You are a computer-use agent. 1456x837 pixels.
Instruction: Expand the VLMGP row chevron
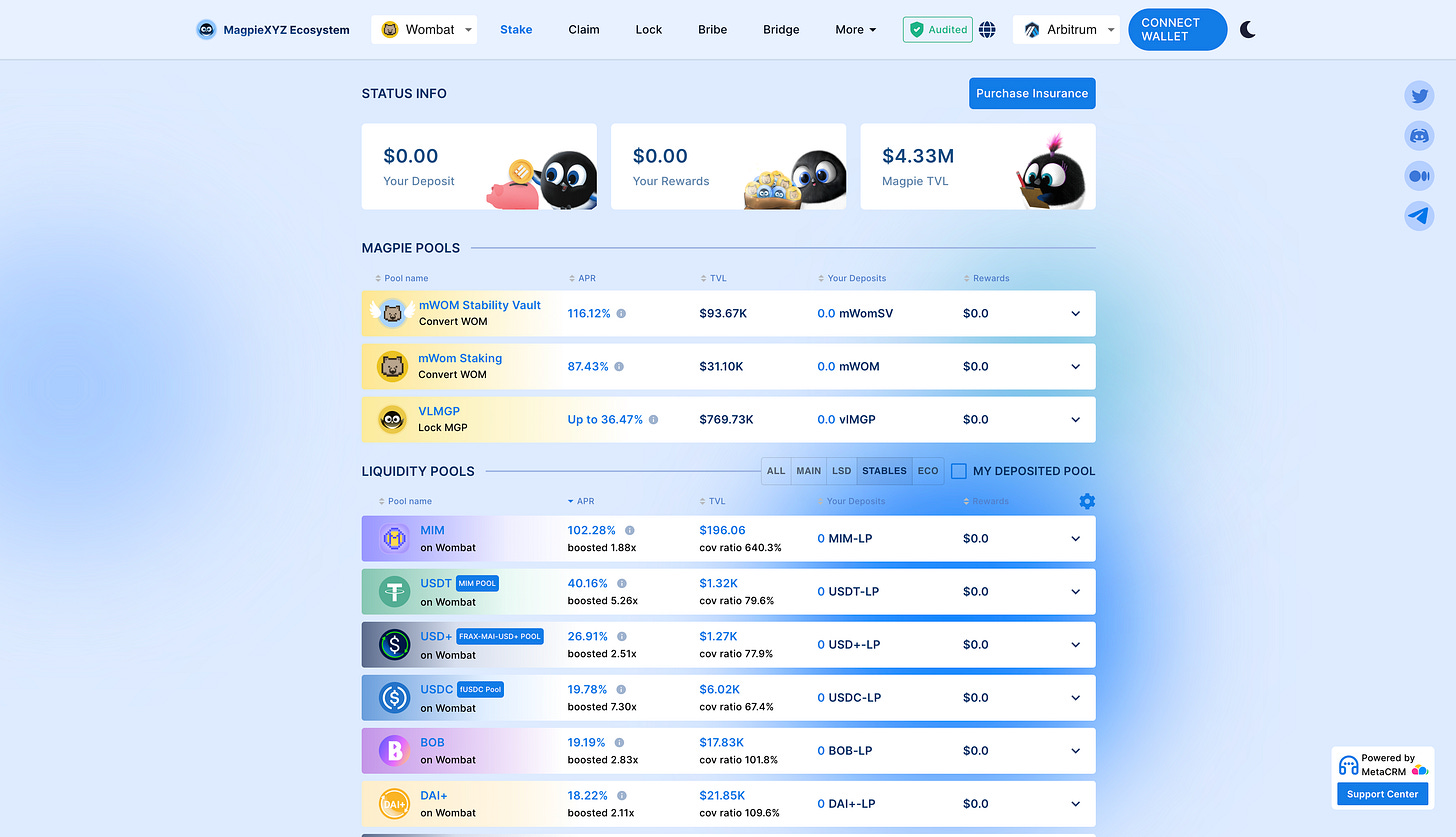click(x=1076, y=420)
